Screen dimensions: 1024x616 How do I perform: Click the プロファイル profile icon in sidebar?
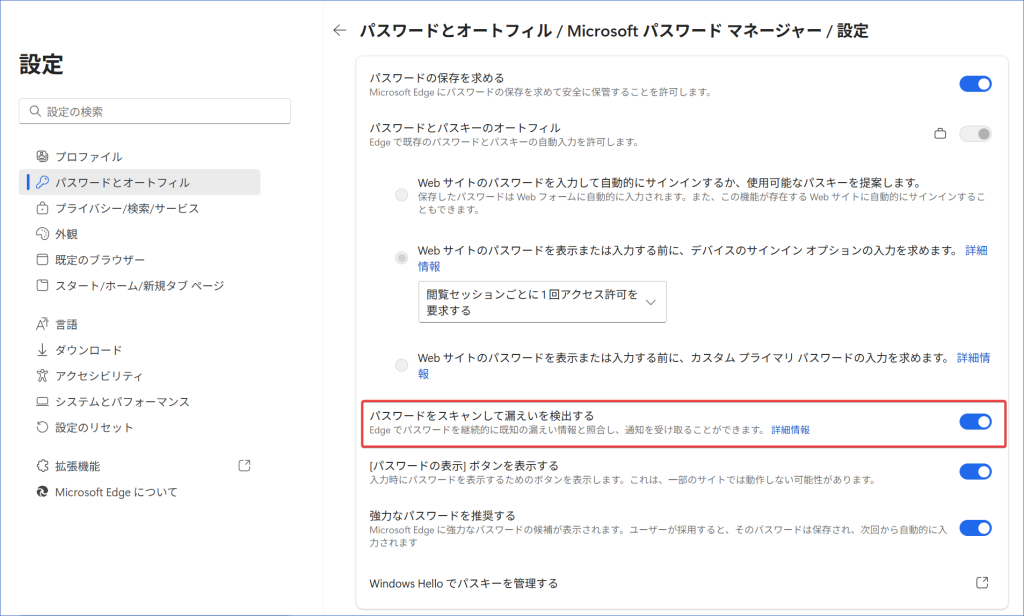click(42, 157)
